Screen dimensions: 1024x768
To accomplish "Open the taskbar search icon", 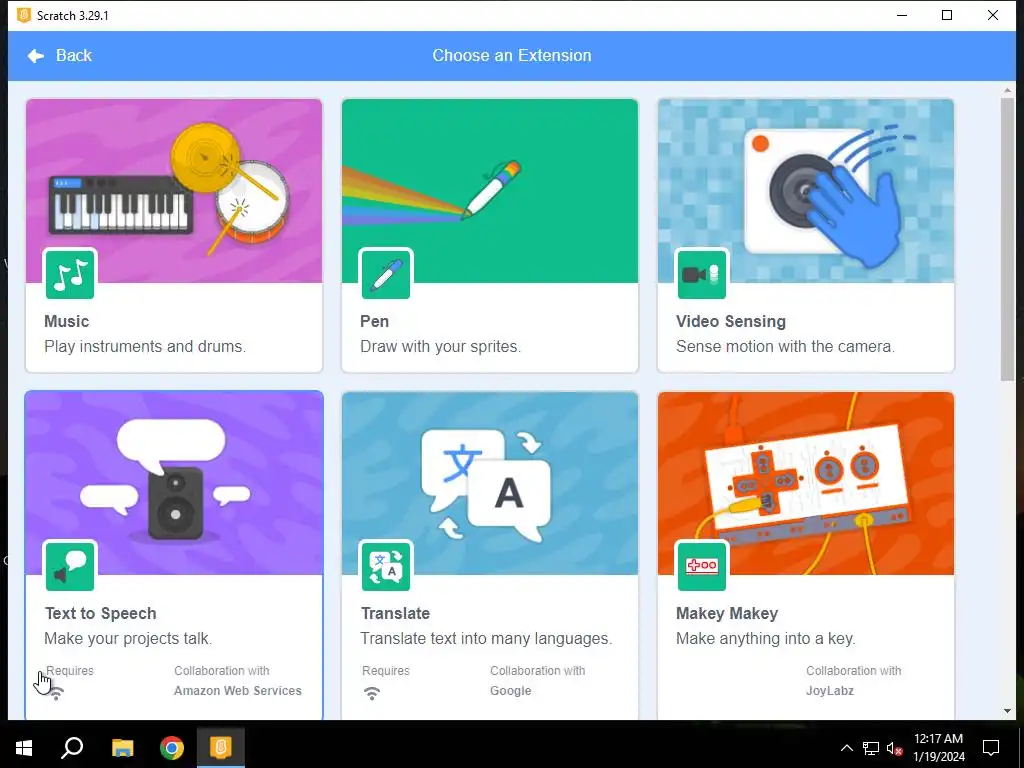I will pos(72,747).
